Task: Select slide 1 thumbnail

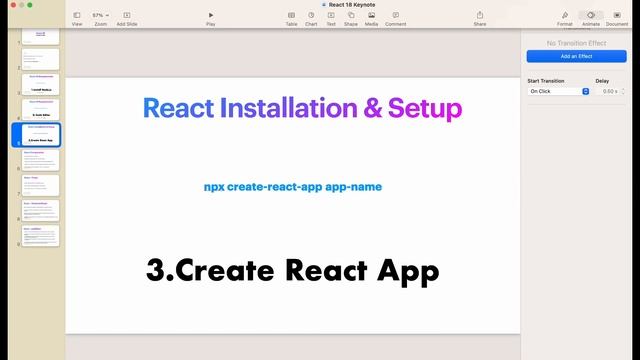Action: click(x=40, y=36)
